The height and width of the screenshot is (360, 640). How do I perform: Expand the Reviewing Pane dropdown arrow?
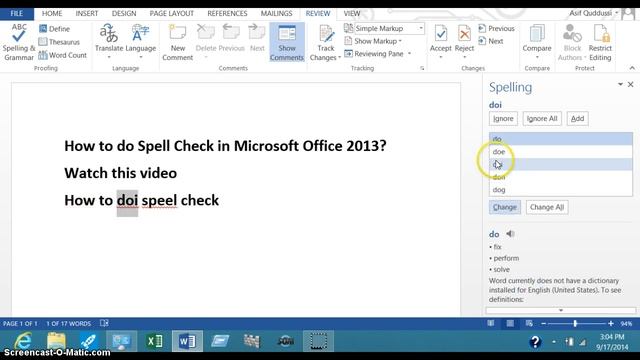click(409, 54)
